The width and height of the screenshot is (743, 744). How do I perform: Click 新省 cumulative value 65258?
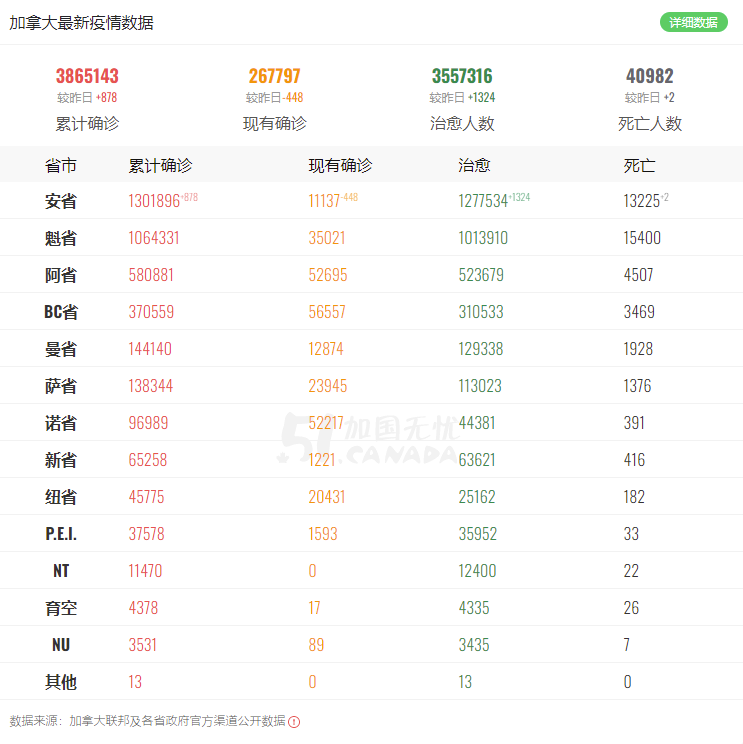[148, 460]
